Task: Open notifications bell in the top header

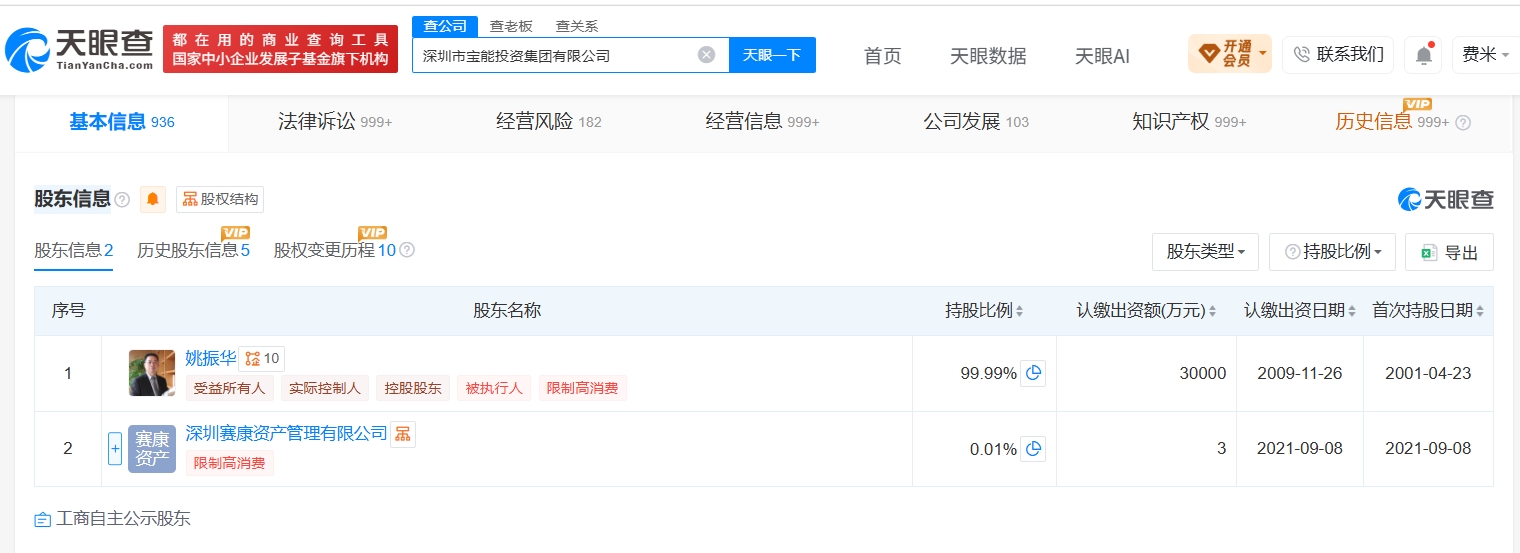Action: (x=1423, y=55)
